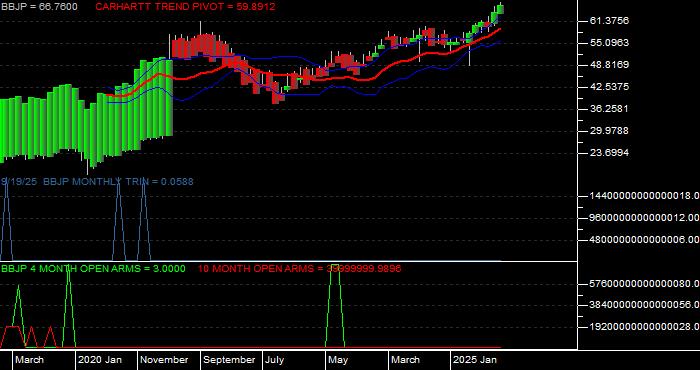Click the 480000000000006 TRIN axis value

(644, 240)
